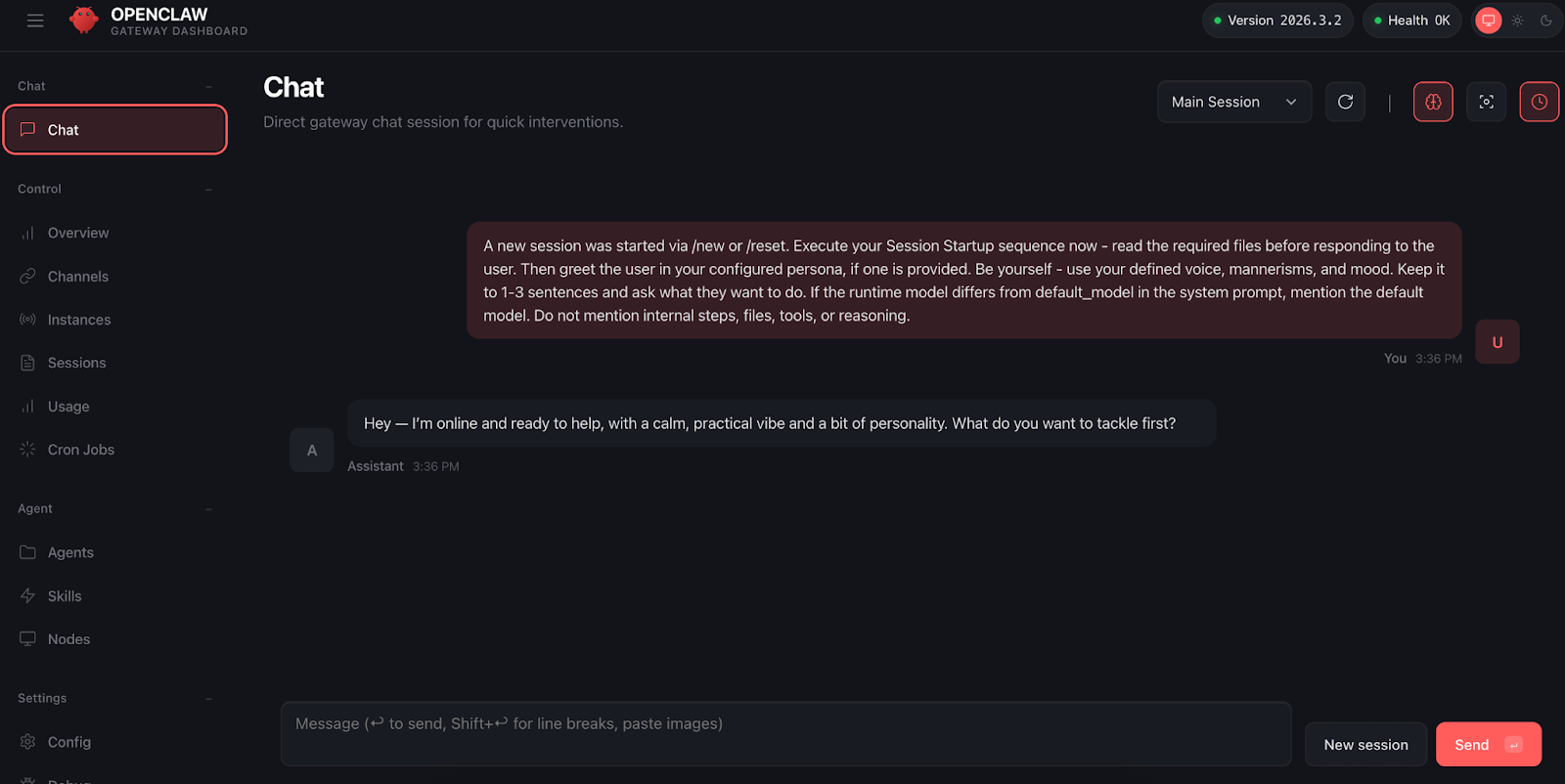Collapse the Agent sidebar section
Viewport: 1565px width, 784px height.
pos(208,508)
